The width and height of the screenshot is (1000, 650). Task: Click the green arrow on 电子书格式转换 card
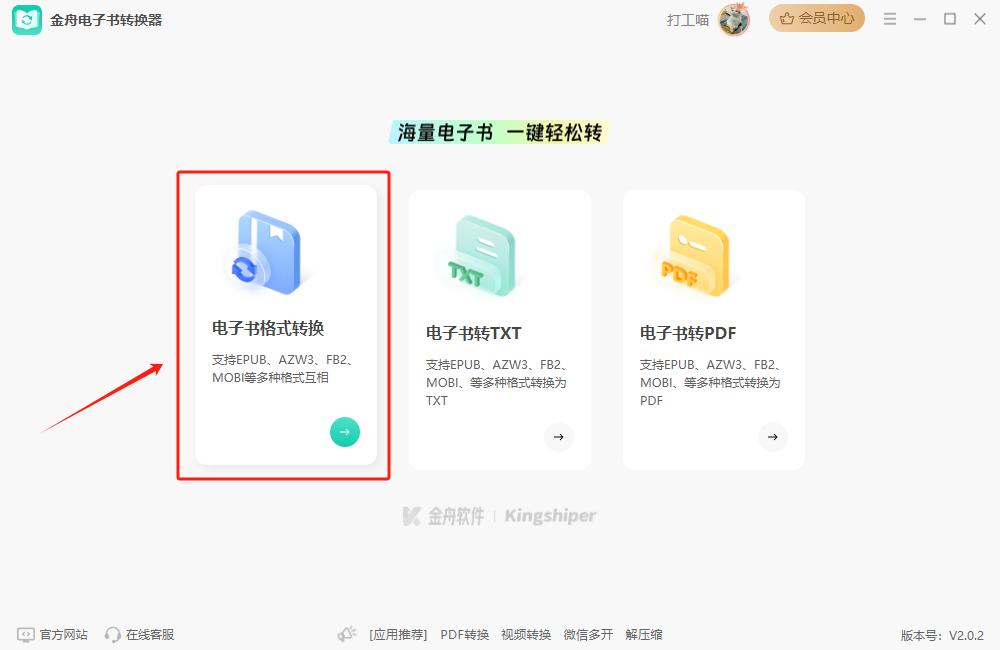[344, 432]
